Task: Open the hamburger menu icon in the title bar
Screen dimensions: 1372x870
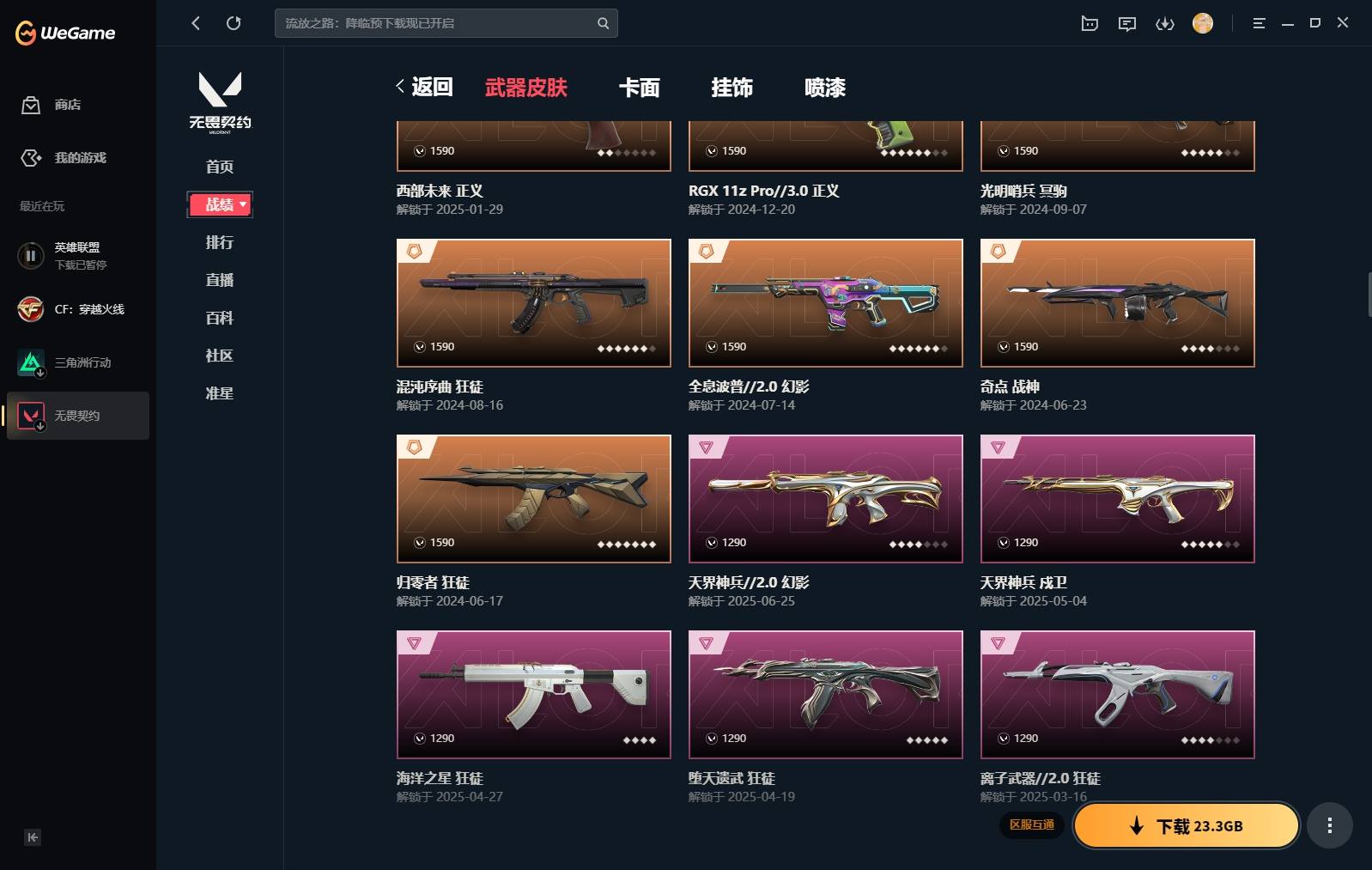Action: [1259, 23]
